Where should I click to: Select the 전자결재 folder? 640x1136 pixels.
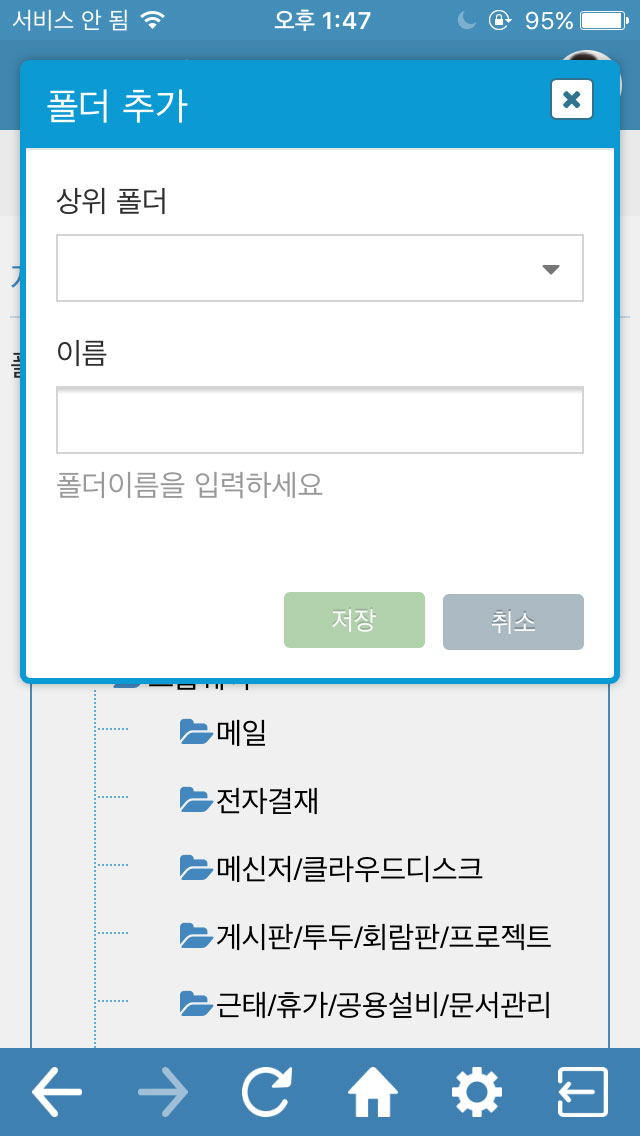(267, 801)
